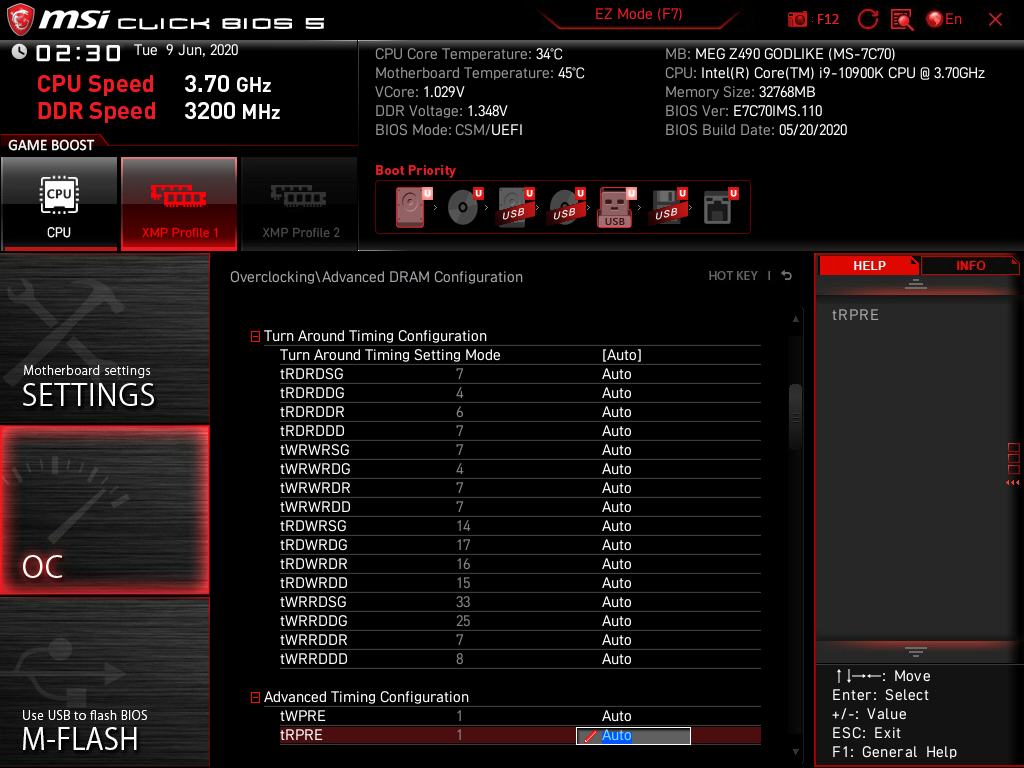Select the USB hard disk boot device icon

(x=515, y=207)
